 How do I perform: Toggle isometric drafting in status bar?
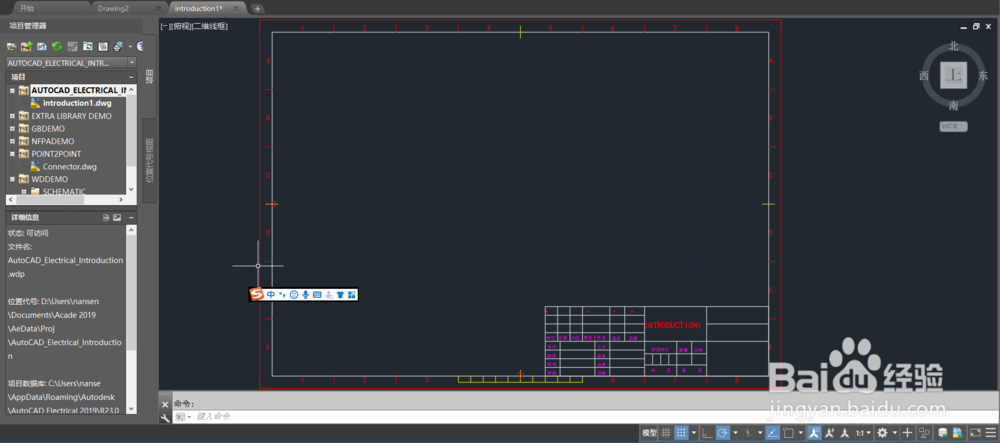click(749, 433)
